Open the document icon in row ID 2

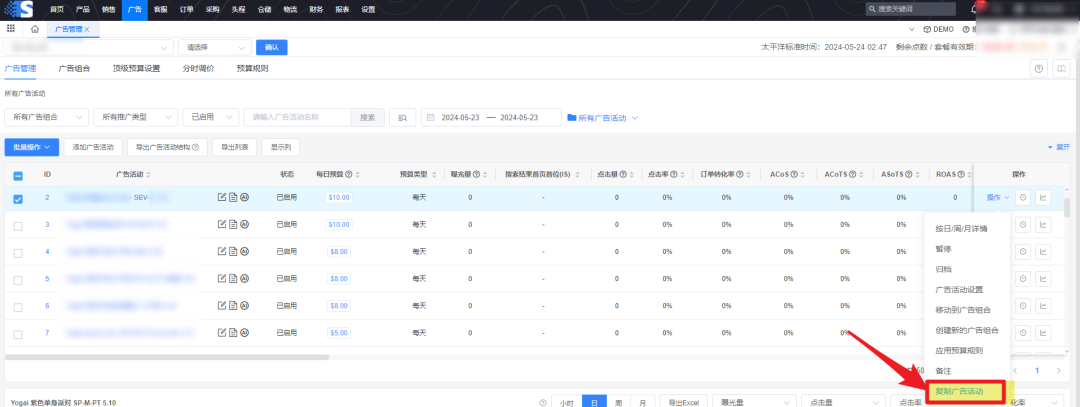(x=233, y=197)
